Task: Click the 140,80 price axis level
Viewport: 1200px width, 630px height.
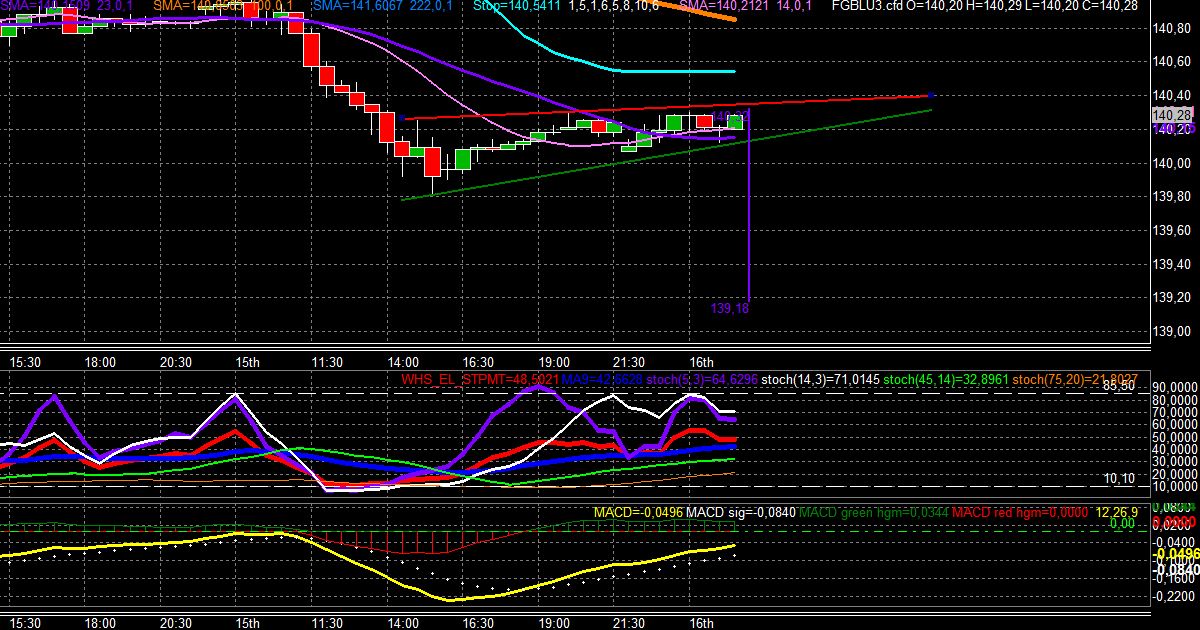Action: (x=1171, y=28)
